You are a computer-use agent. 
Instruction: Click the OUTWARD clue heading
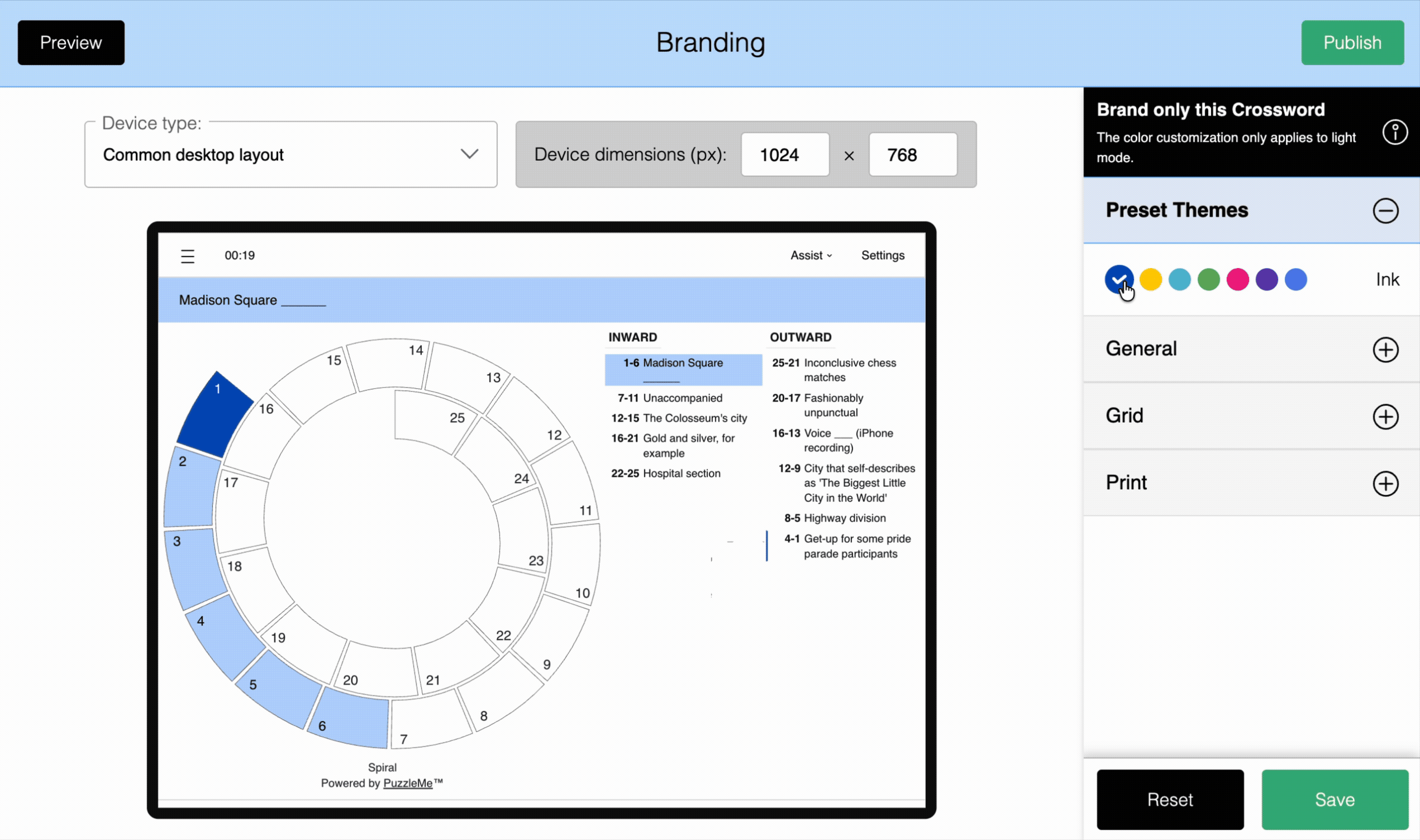800,337
